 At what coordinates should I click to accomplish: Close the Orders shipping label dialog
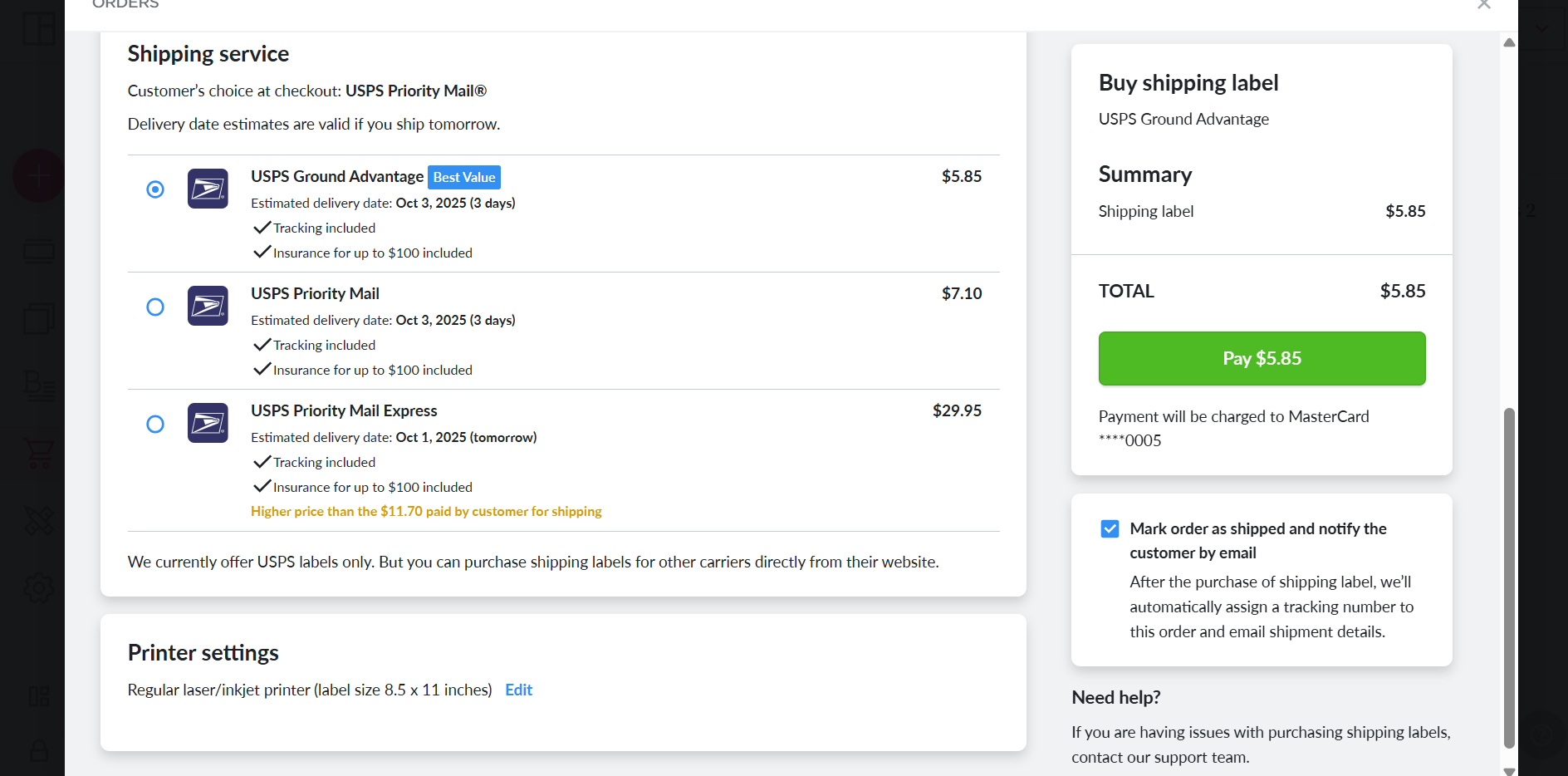pos(1484,5)
